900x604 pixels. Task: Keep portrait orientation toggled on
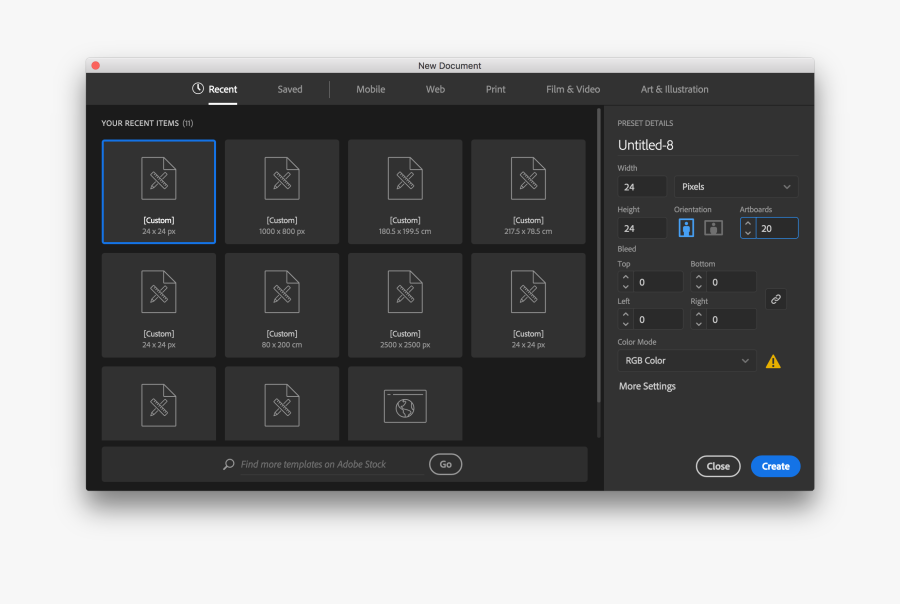point(686,227)
